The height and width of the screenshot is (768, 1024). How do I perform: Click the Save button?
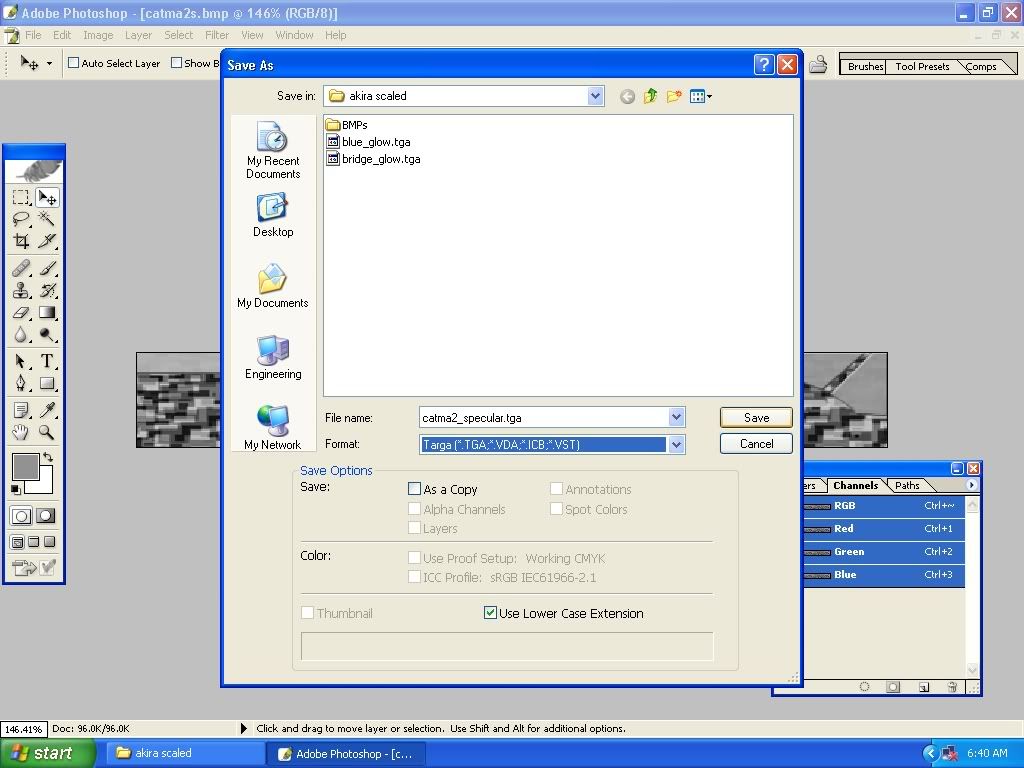pyautogui.click(x=756, y=417)
